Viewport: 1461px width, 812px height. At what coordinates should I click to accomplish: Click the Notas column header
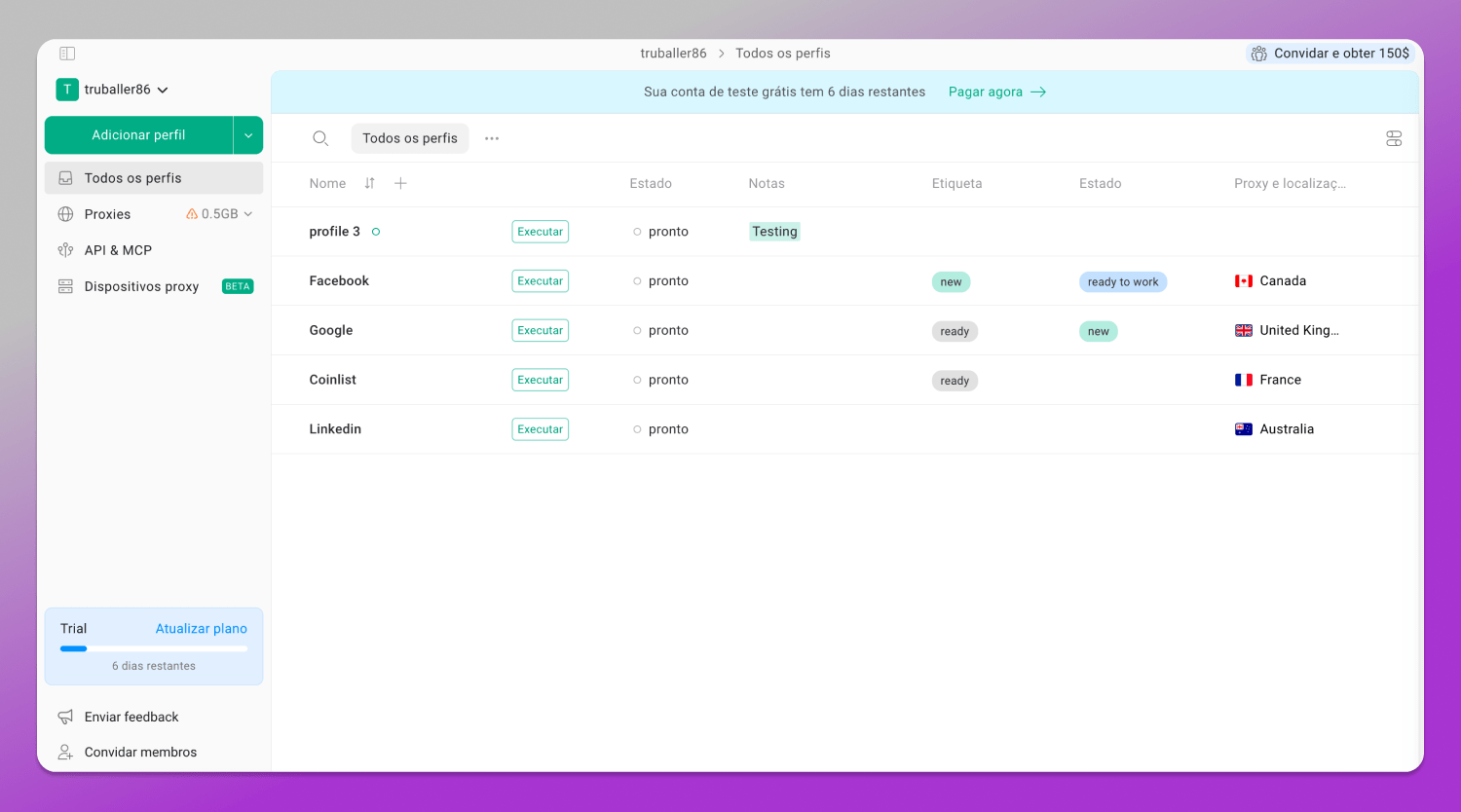[767, 183]
